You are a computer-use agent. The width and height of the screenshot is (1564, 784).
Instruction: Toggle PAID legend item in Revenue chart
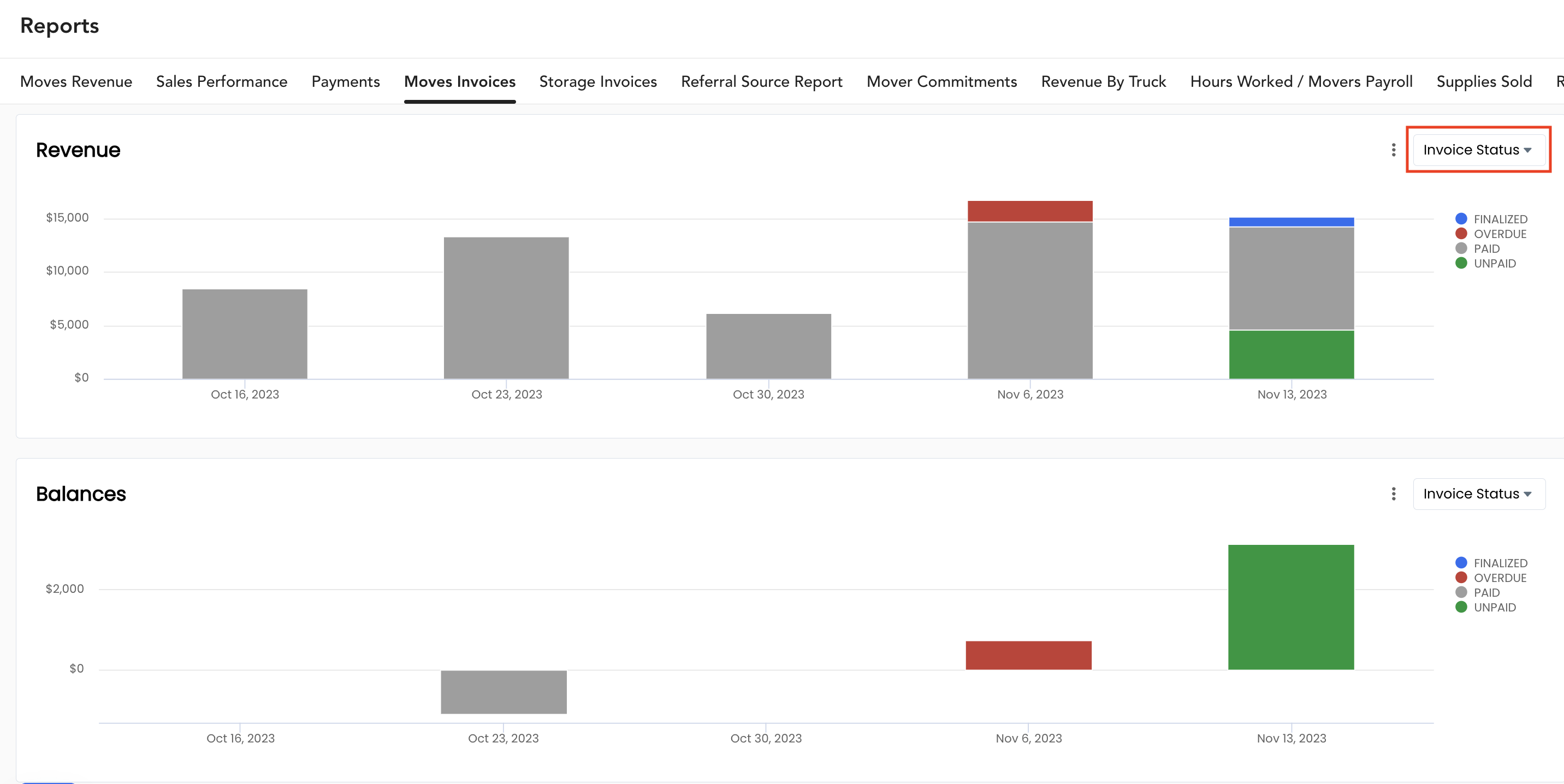[x=1477, y=248]
